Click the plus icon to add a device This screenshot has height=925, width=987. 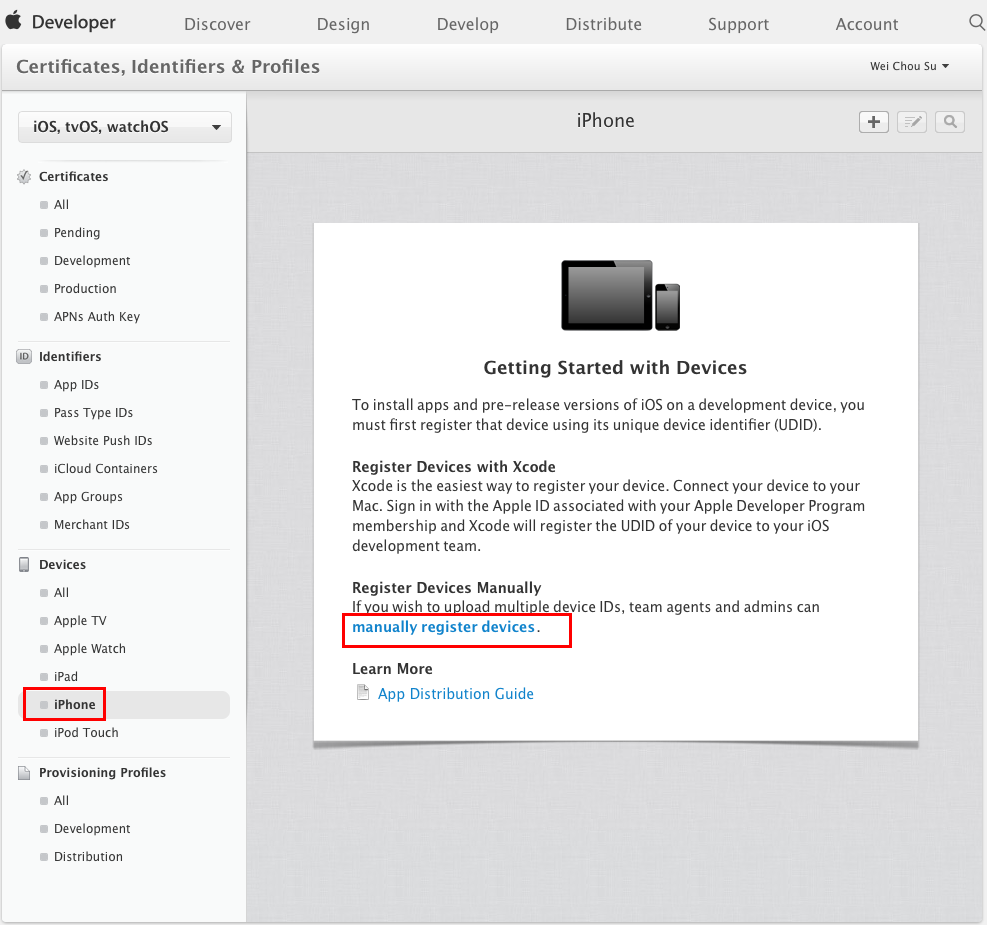[x=874, y=122]
